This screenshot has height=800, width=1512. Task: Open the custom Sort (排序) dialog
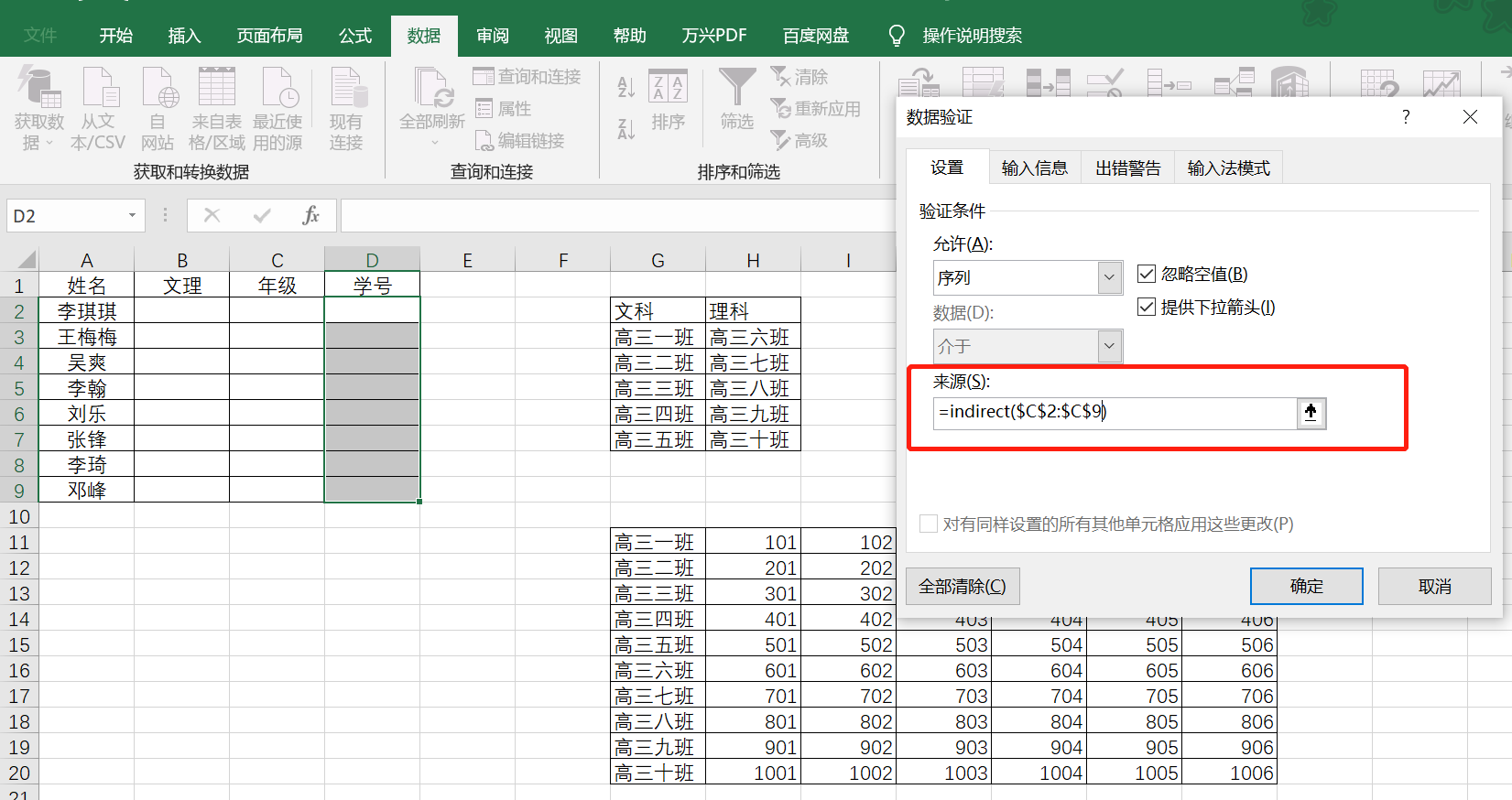(x=668, y=100)
